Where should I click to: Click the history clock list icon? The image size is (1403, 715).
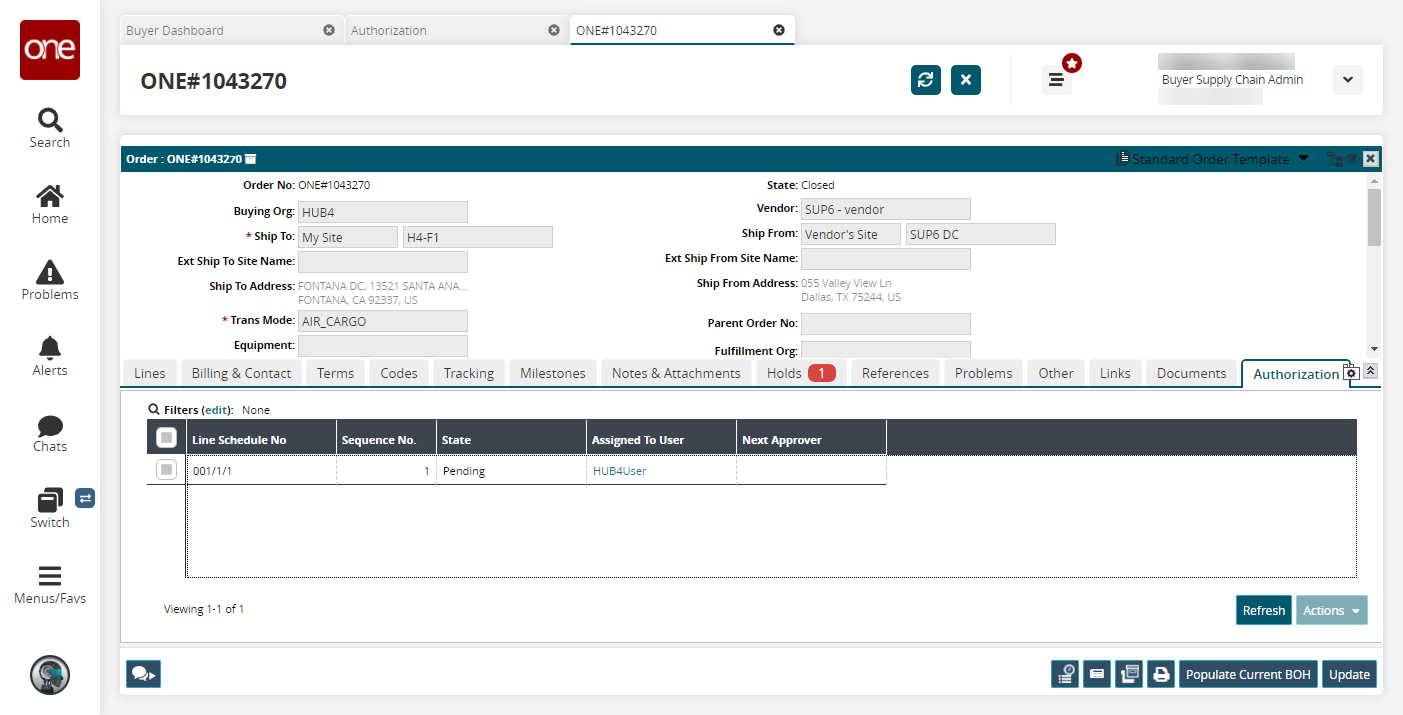point(1065,674)
